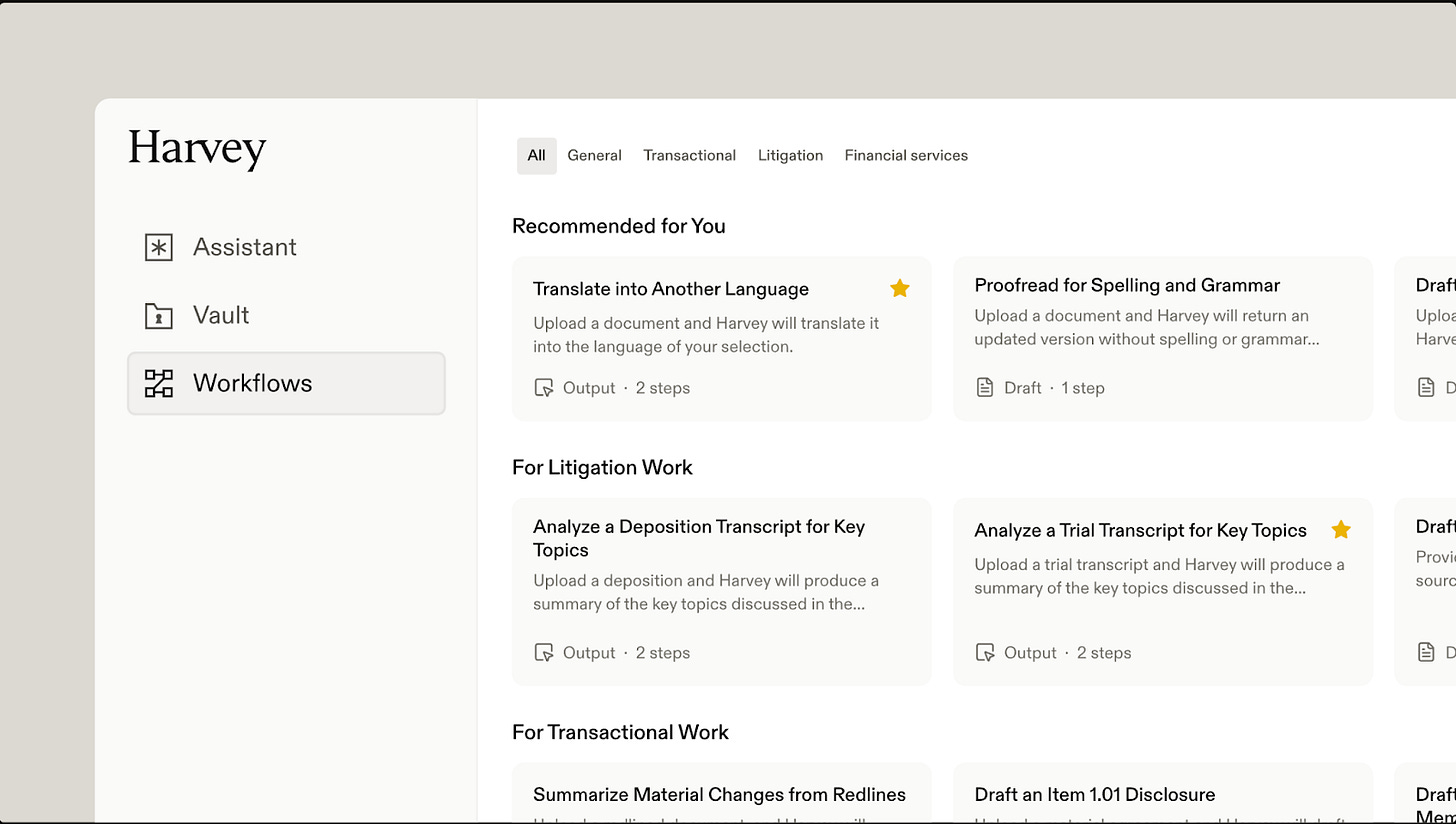This screenshot has width=1456, height=824.
Task: Click Output icon on Translate into Another Language card
Action: coord(544,388)
